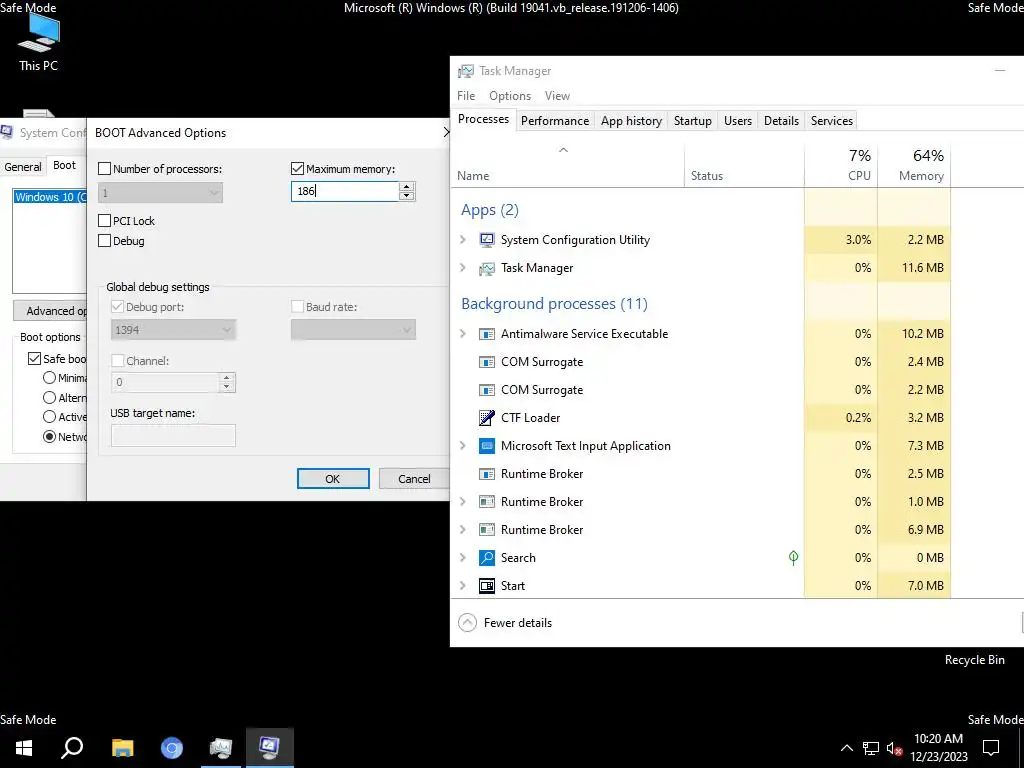Expand the Search process row
This screenshot has width=1024, height=768.
[463, 557]
